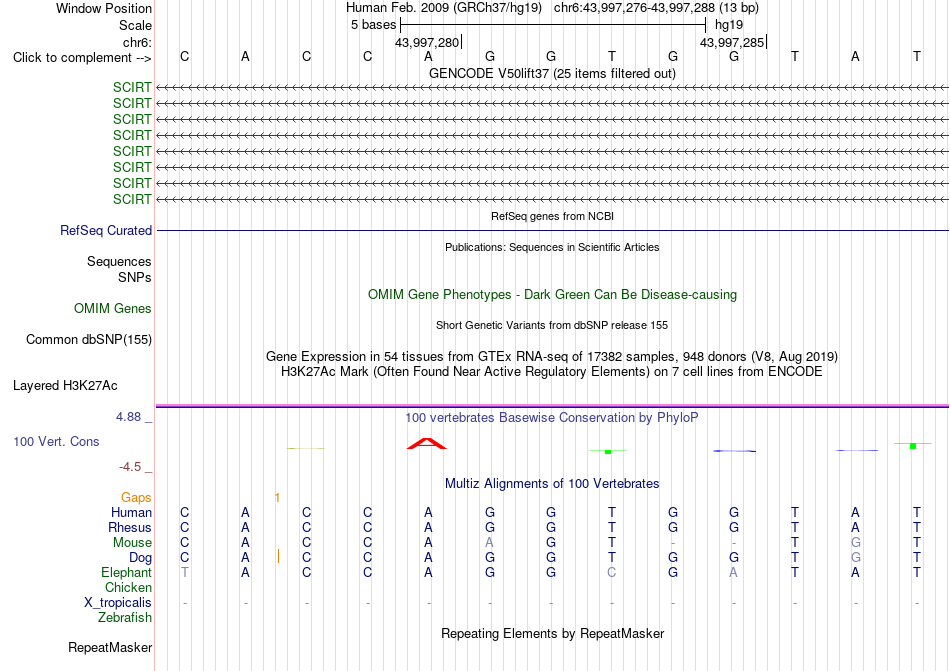Image resolution: width=950 pixels, height=671 pixels.
Task: Click the RepeatMasker track label
Action: click(x=110, y=647)
